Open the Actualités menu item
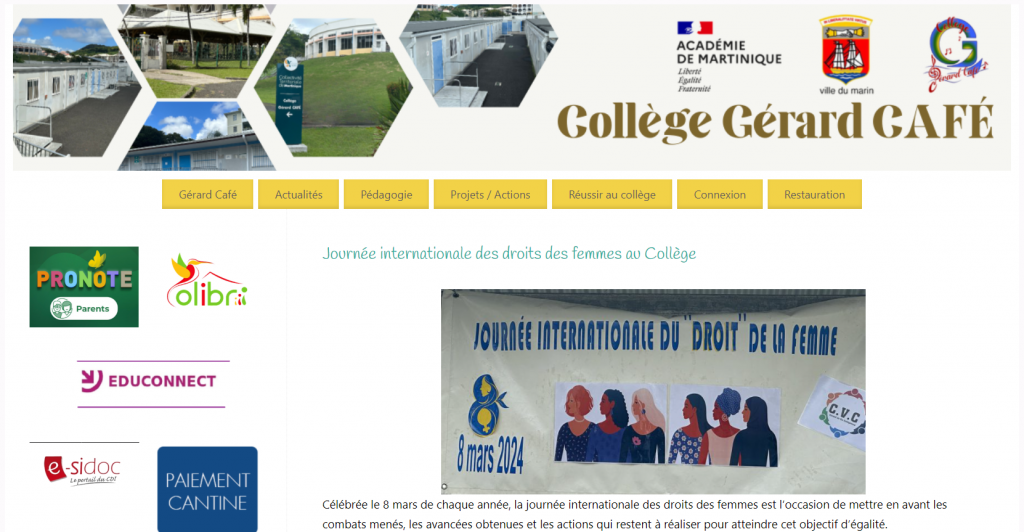This screenshot has width=1024, height=532. click(298, 195)
